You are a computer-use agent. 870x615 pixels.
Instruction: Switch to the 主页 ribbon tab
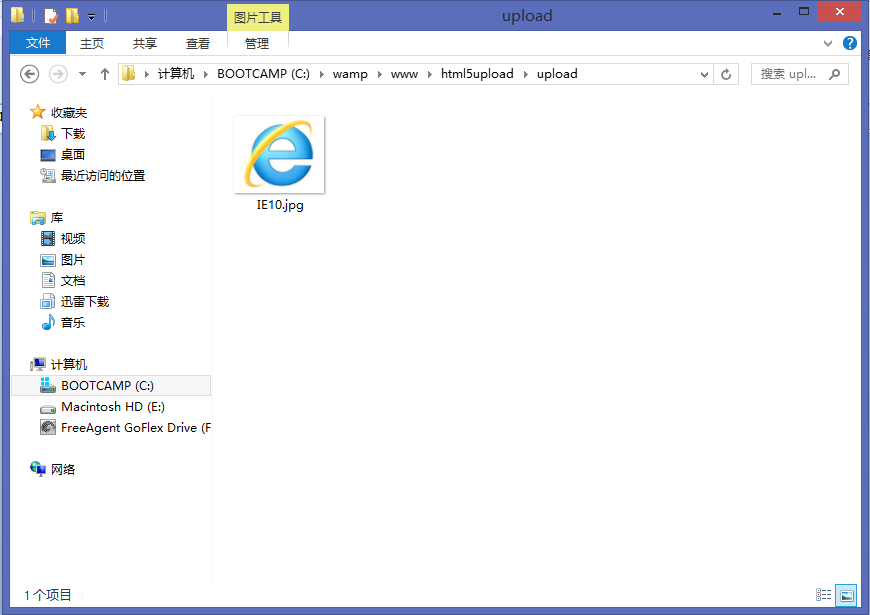[92, 43]
